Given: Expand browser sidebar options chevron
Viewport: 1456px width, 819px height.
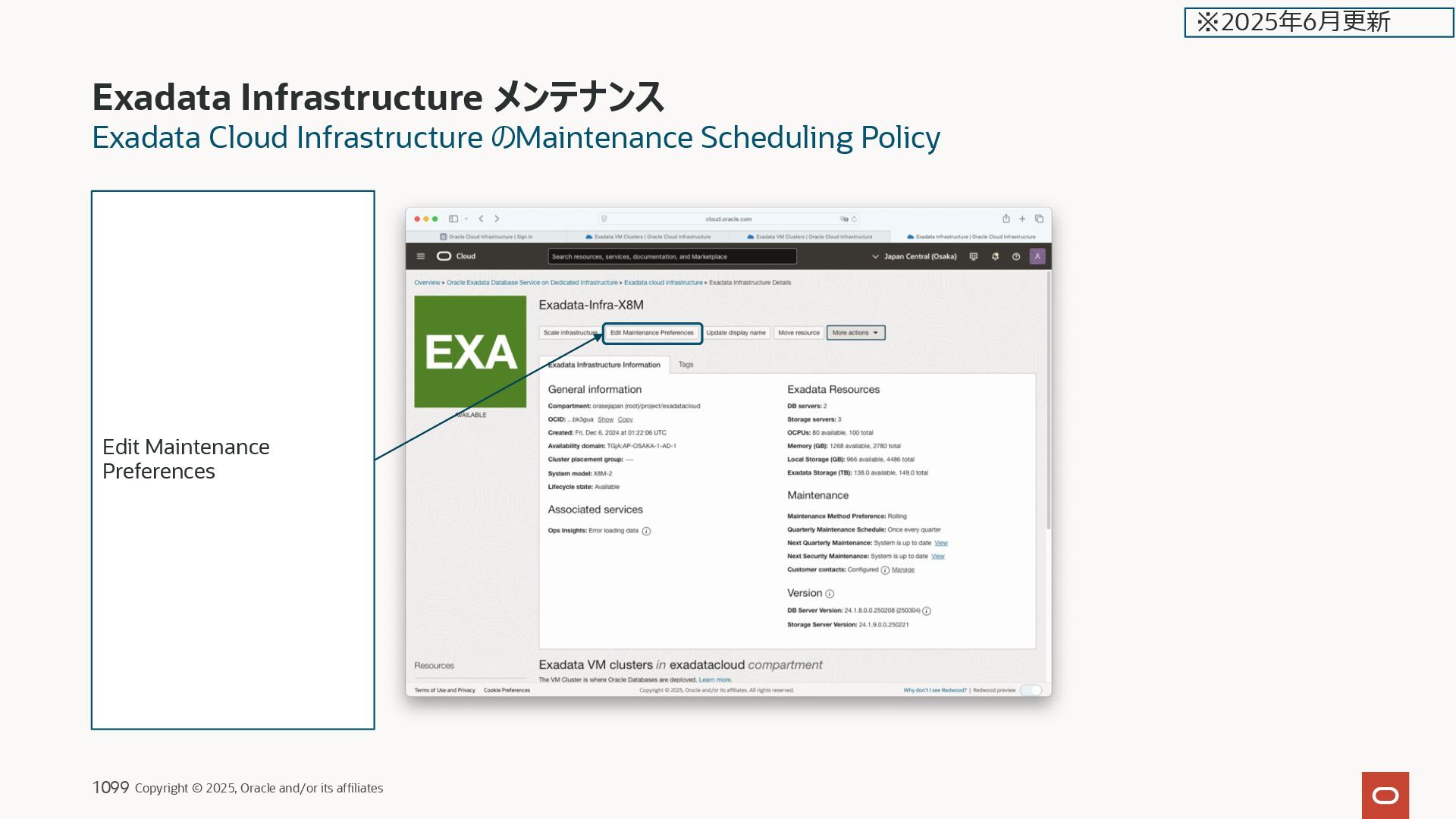Looking at the screenshot, I should pos(466,218).
